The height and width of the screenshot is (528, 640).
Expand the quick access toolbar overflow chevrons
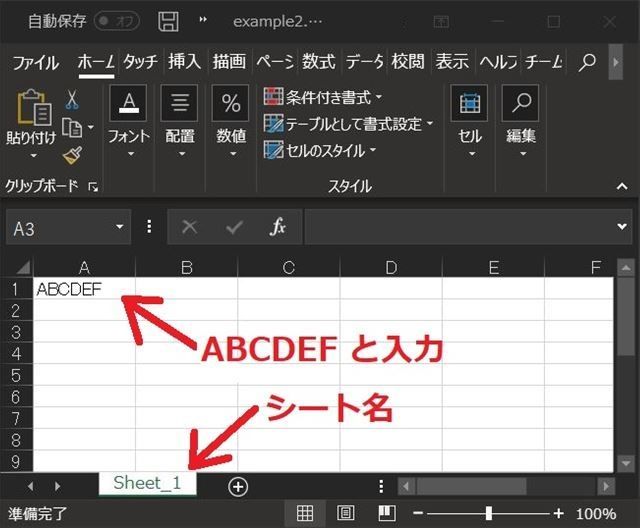pyautogui.click(x=203, y=20)
